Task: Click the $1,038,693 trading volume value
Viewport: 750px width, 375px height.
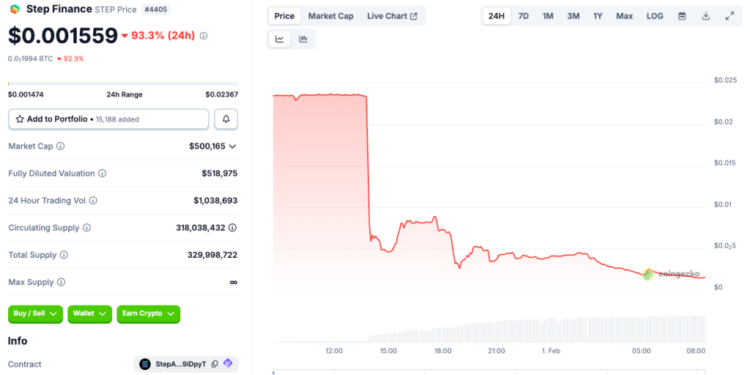Action: click(215, 200)
